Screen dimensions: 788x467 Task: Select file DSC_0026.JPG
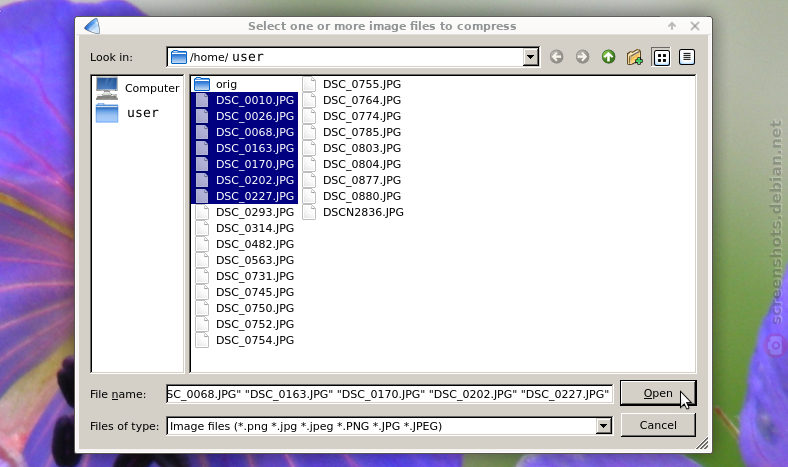(245, 116)
